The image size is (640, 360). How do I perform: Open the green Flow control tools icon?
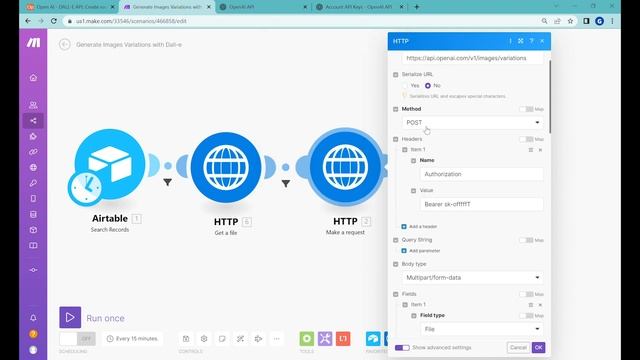click(307, 338)
